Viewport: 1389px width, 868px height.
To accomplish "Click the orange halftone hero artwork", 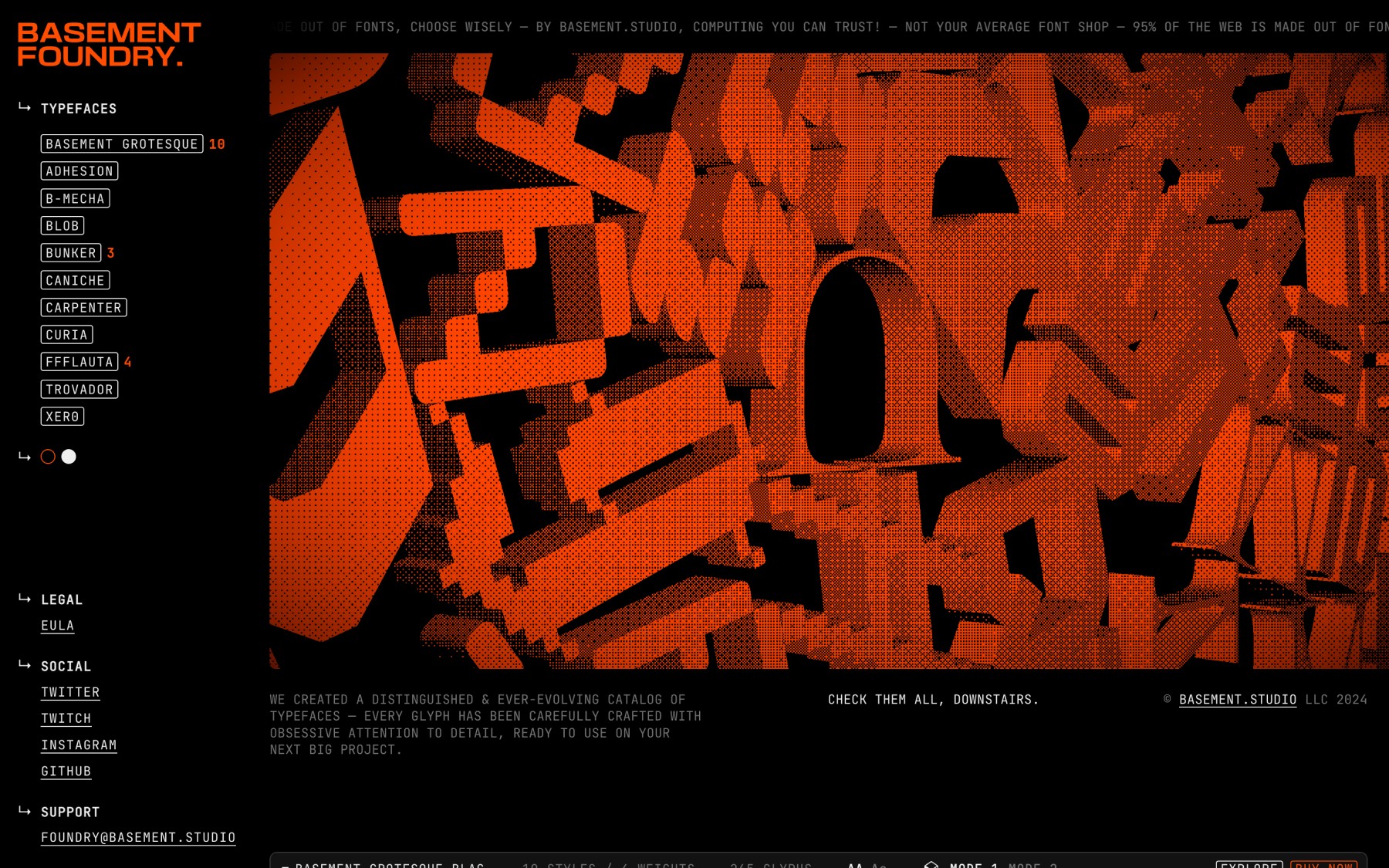I will [x=827, y=360].
